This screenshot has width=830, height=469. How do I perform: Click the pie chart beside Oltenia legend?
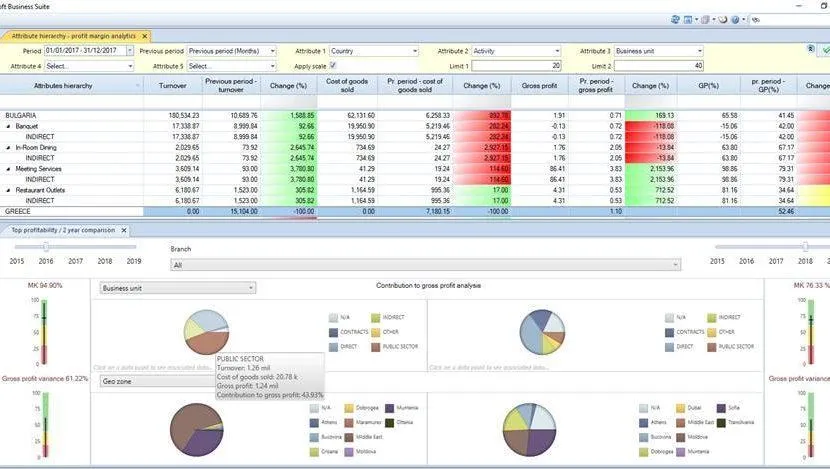tap(196, 429)
